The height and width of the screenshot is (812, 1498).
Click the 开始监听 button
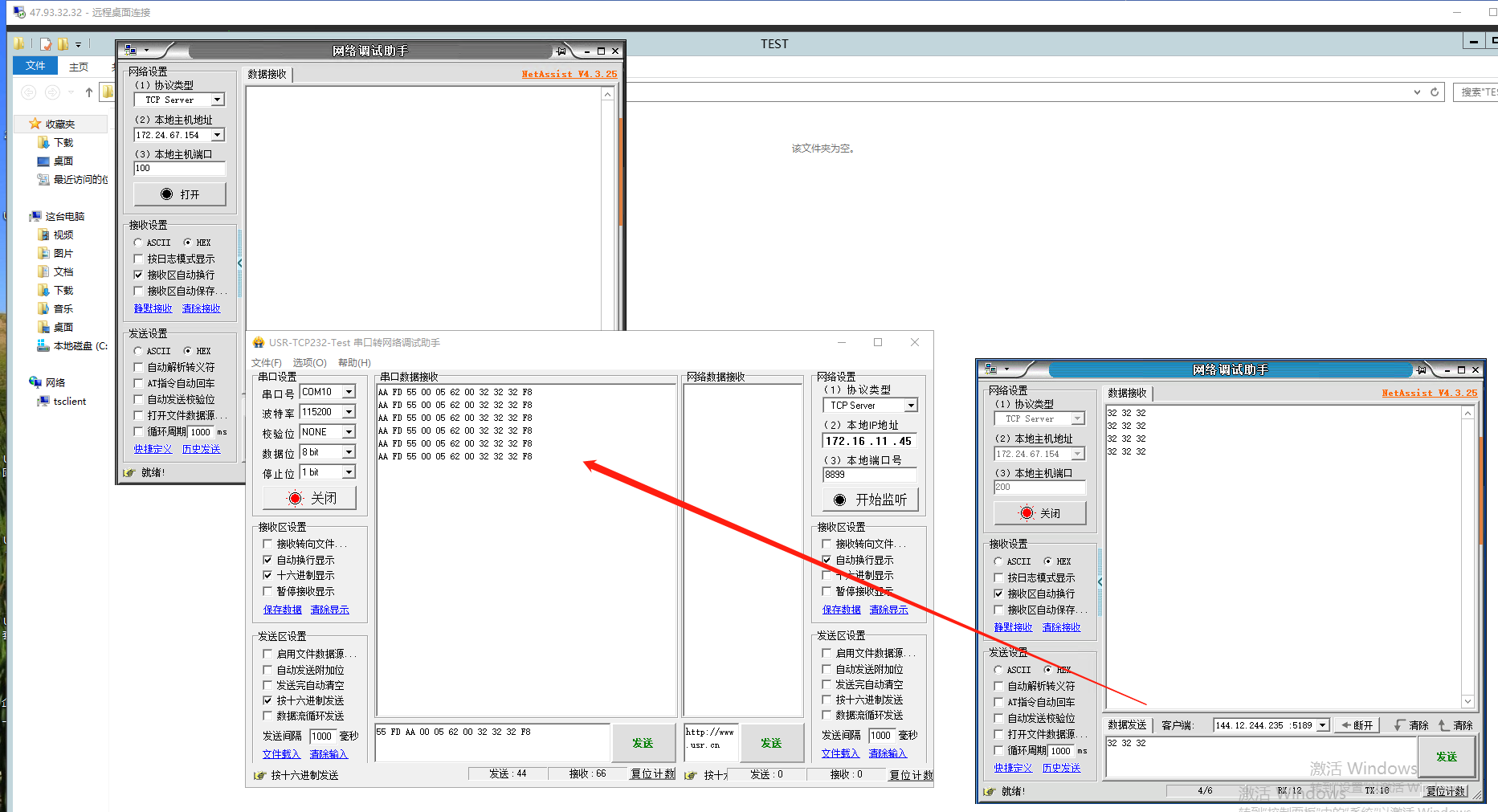[870, 500]
